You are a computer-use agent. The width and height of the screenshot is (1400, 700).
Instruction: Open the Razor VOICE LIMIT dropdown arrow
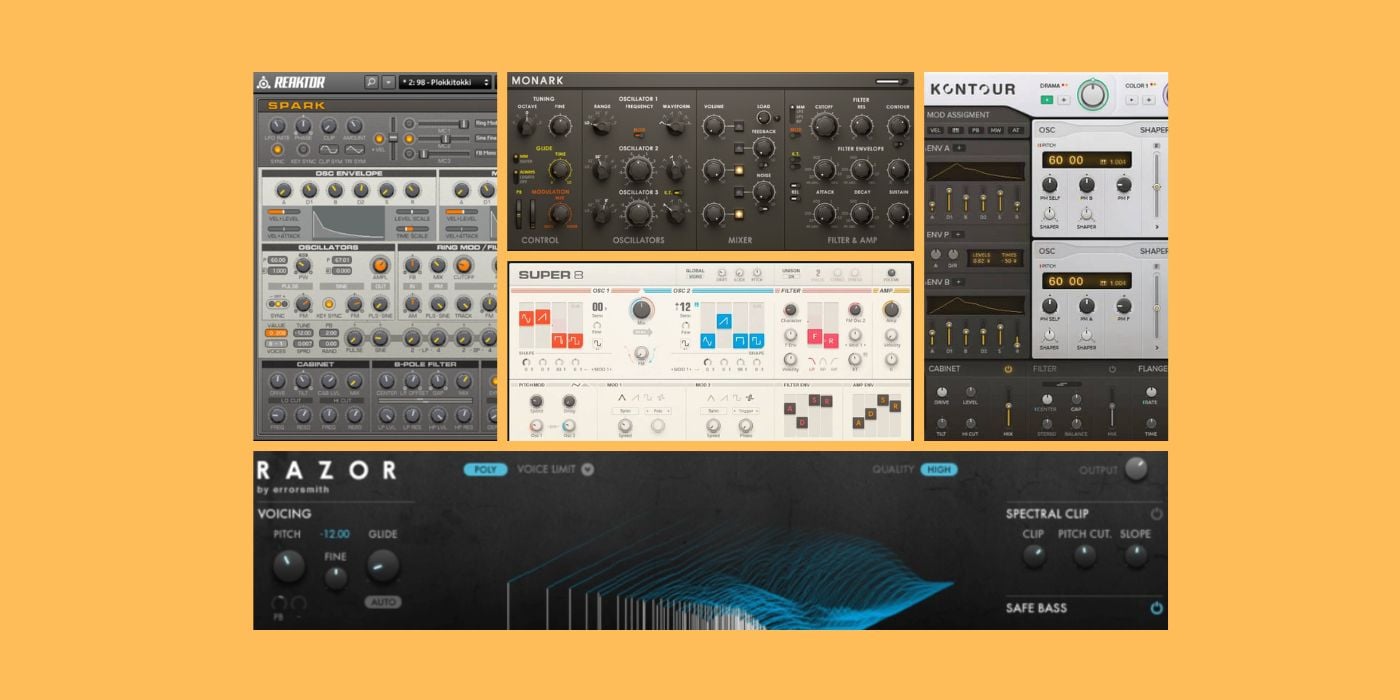(x=587, y=469)
